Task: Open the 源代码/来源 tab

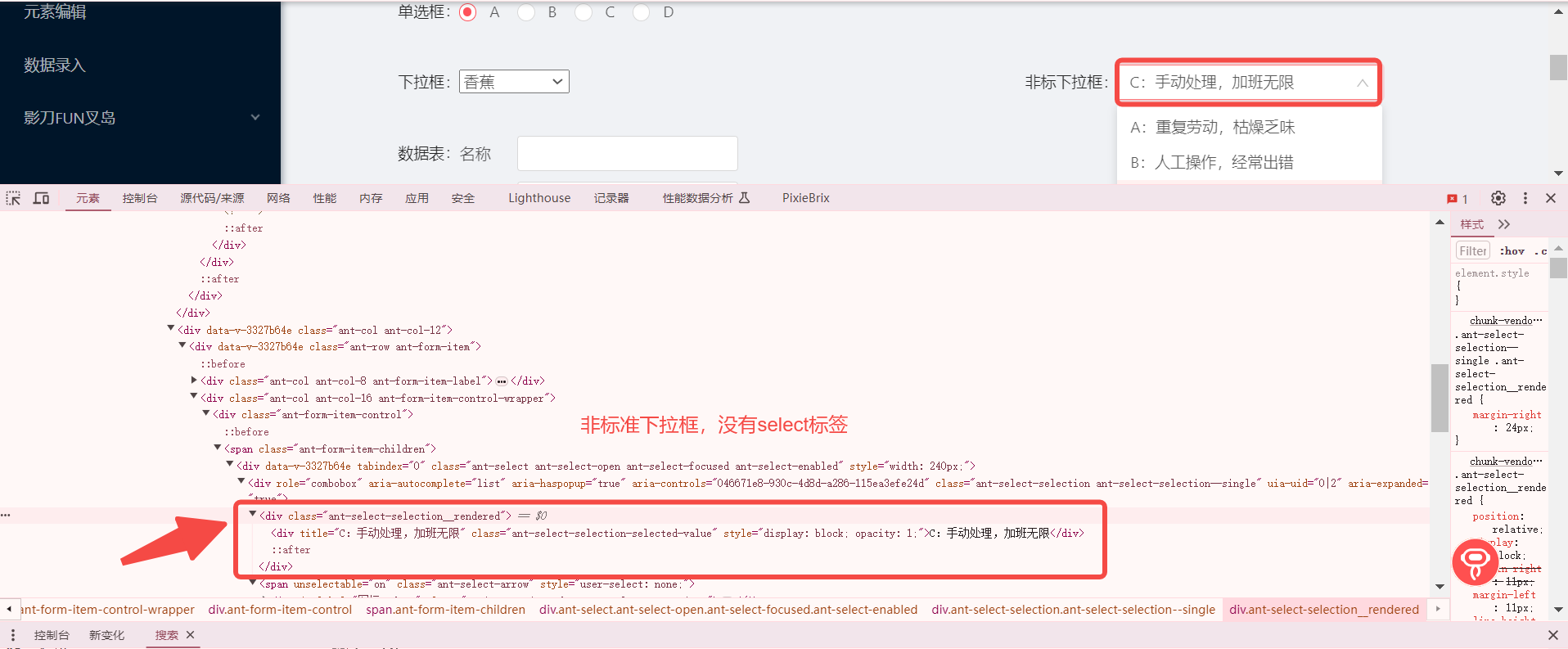Action: [212, 198]
